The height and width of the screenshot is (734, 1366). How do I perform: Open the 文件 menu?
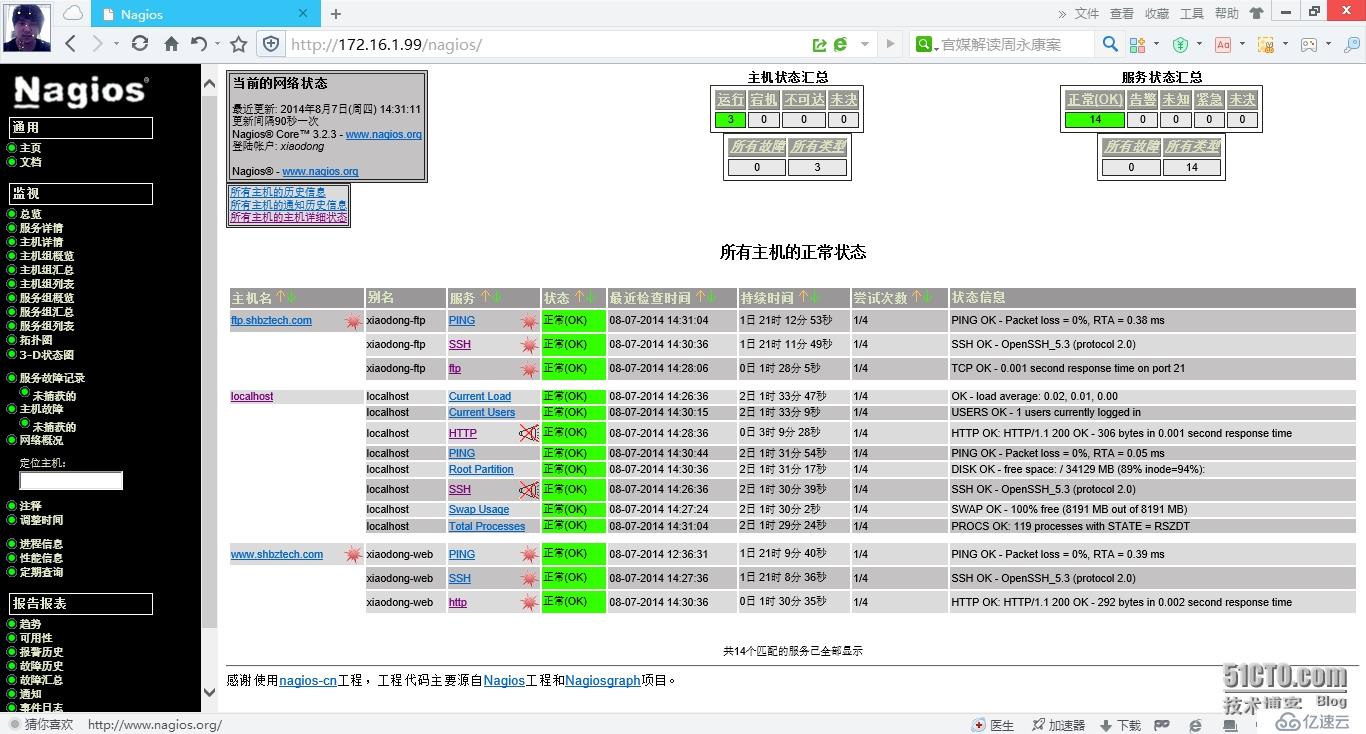point(1087,14)
